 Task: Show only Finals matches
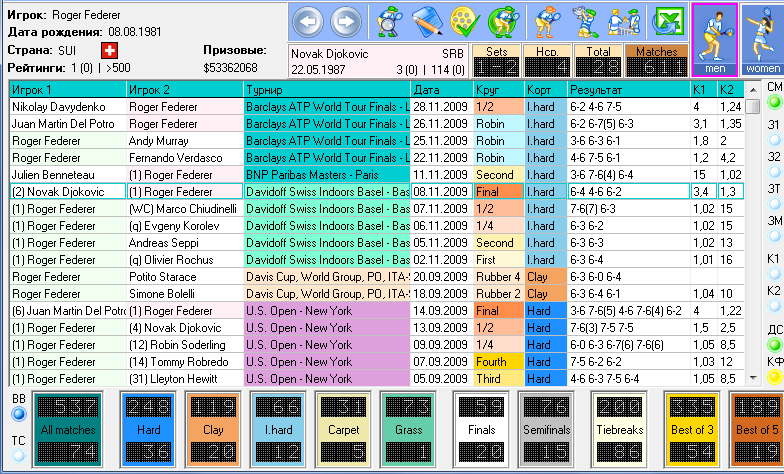click(x=482, y=430)
